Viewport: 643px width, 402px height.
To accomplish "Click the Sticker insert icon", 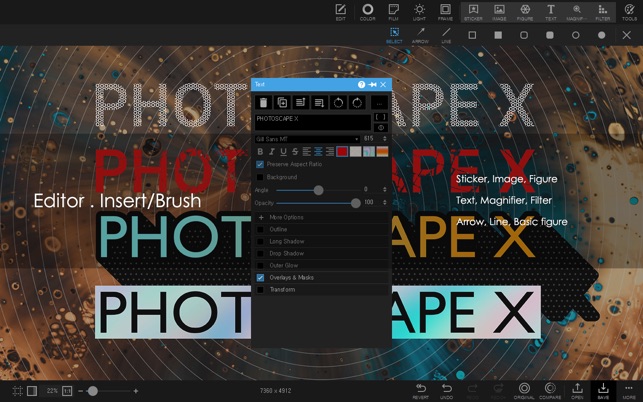I will click(473, 12).
